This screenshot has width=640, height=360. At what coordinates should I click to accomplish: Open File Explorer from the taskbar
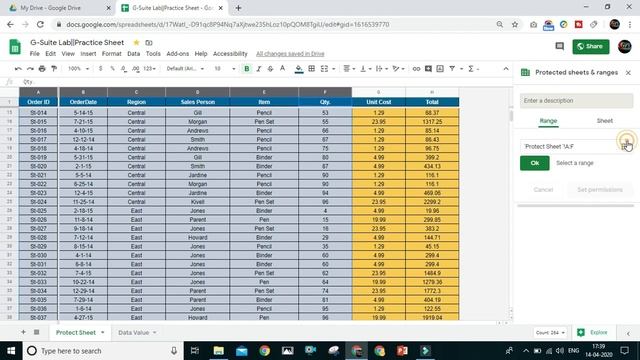tap(219, 351)
